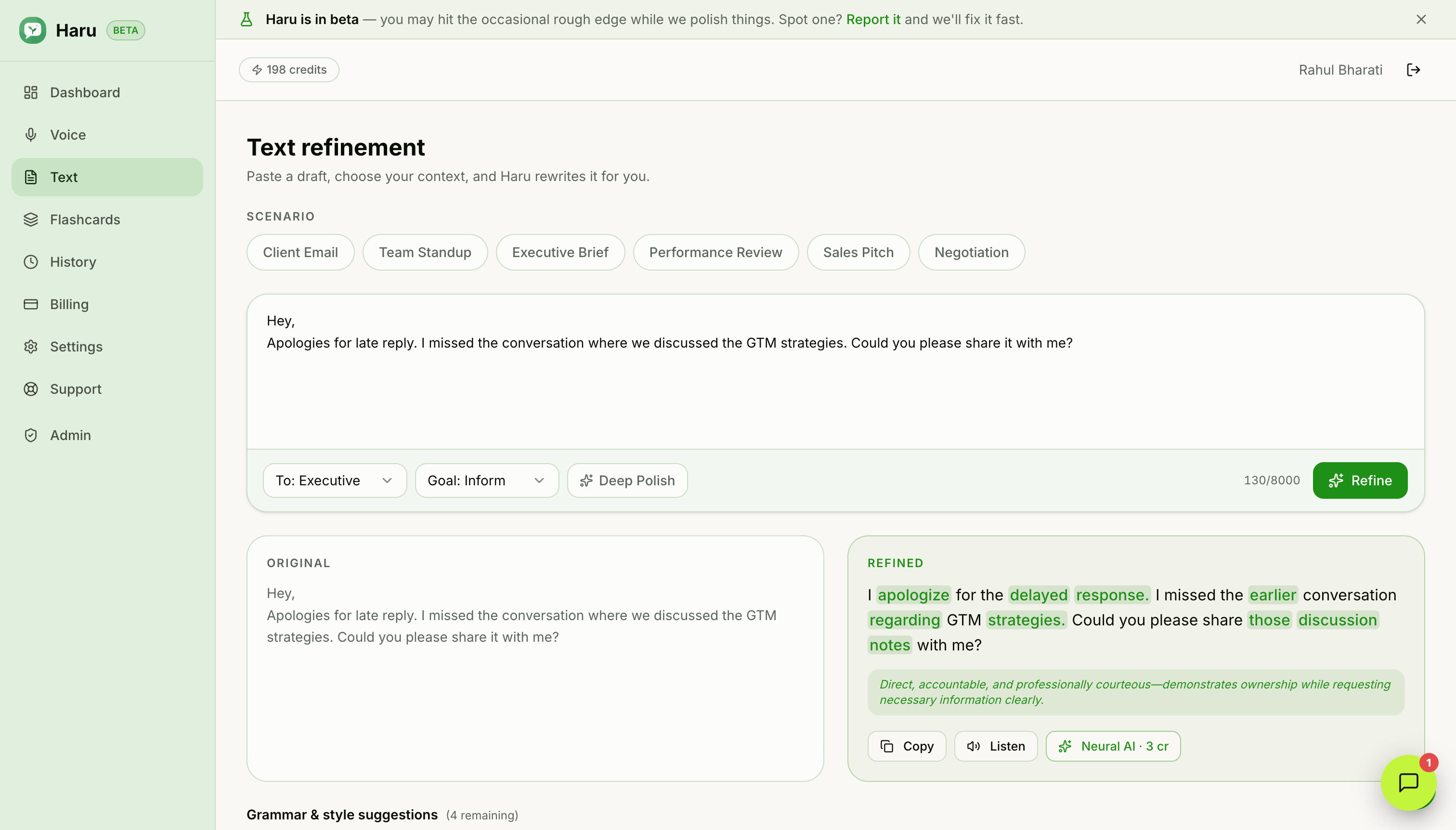Viewport: 1456px width, 830px height.
Task: Click the sign out arrow icon
Action: [1413, 69]
